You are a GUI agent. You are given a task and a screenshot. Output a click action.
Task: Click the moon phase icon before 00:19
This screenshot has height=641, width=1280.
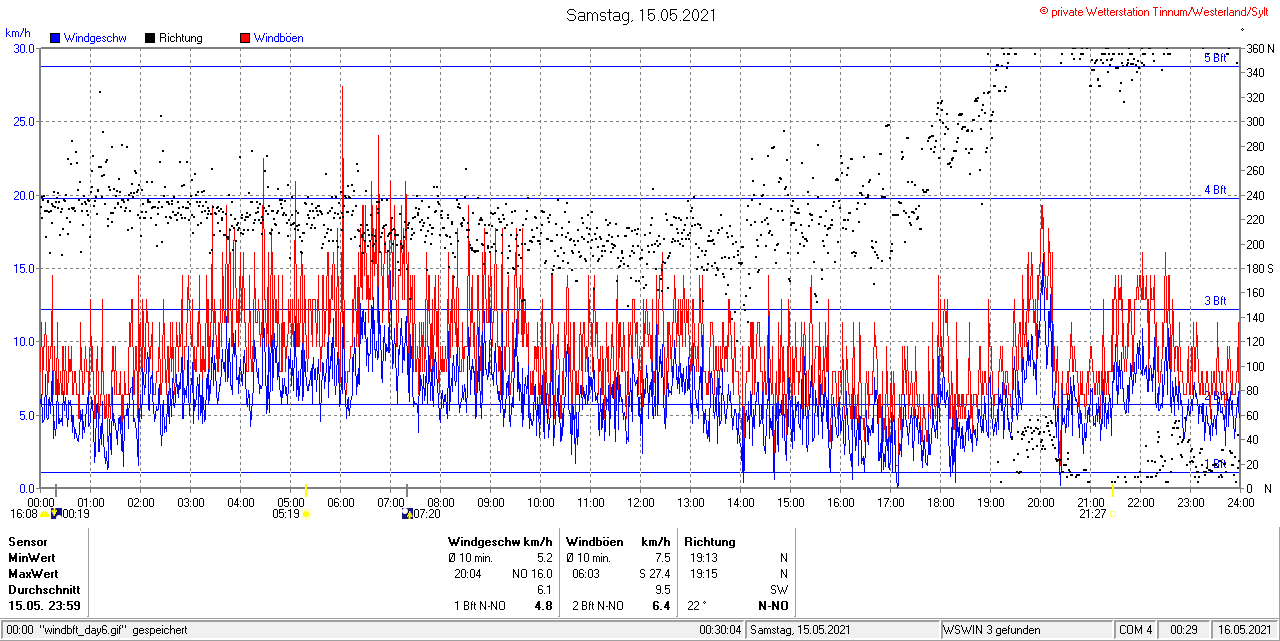[57, 513]
